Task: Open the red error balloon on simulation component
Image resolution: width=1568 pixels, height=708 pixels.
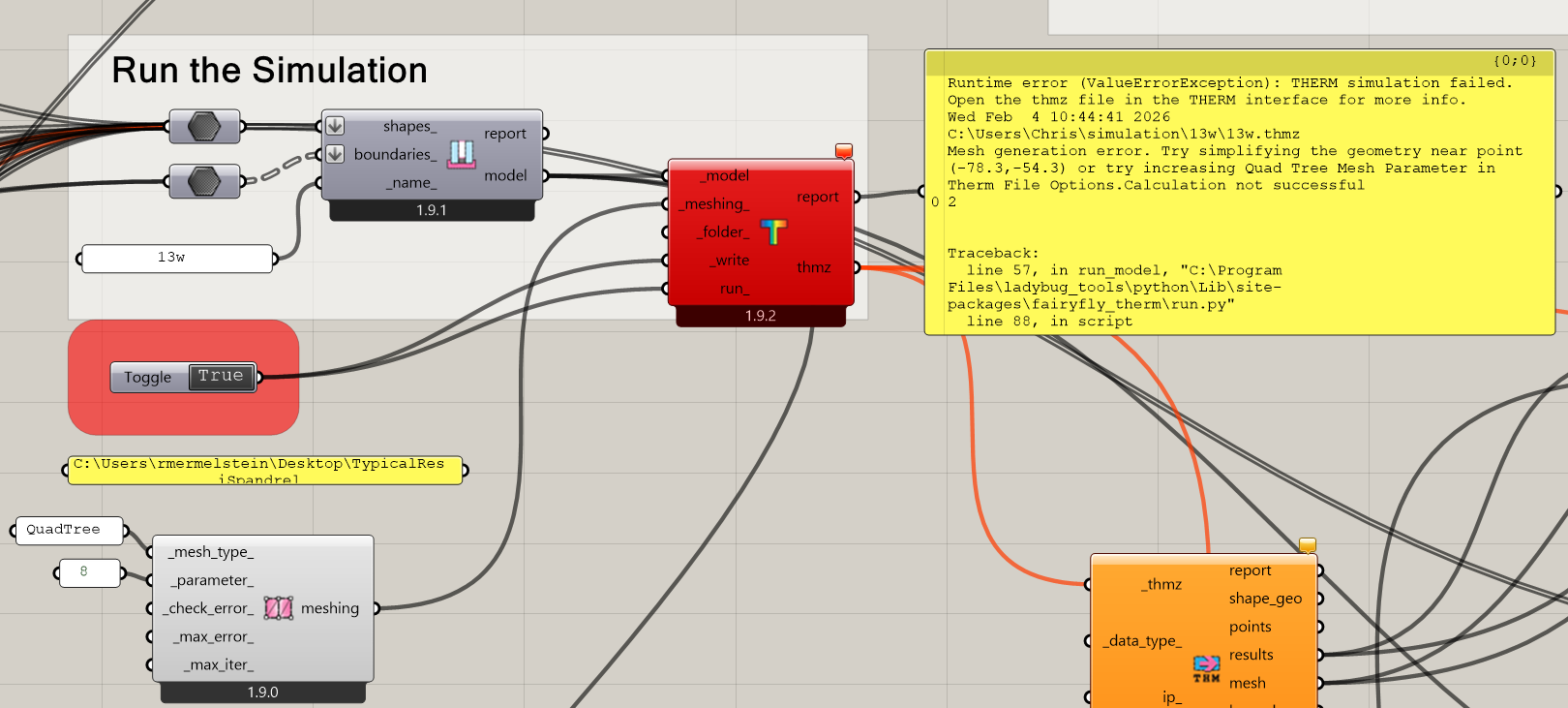Action: (844, 150)
